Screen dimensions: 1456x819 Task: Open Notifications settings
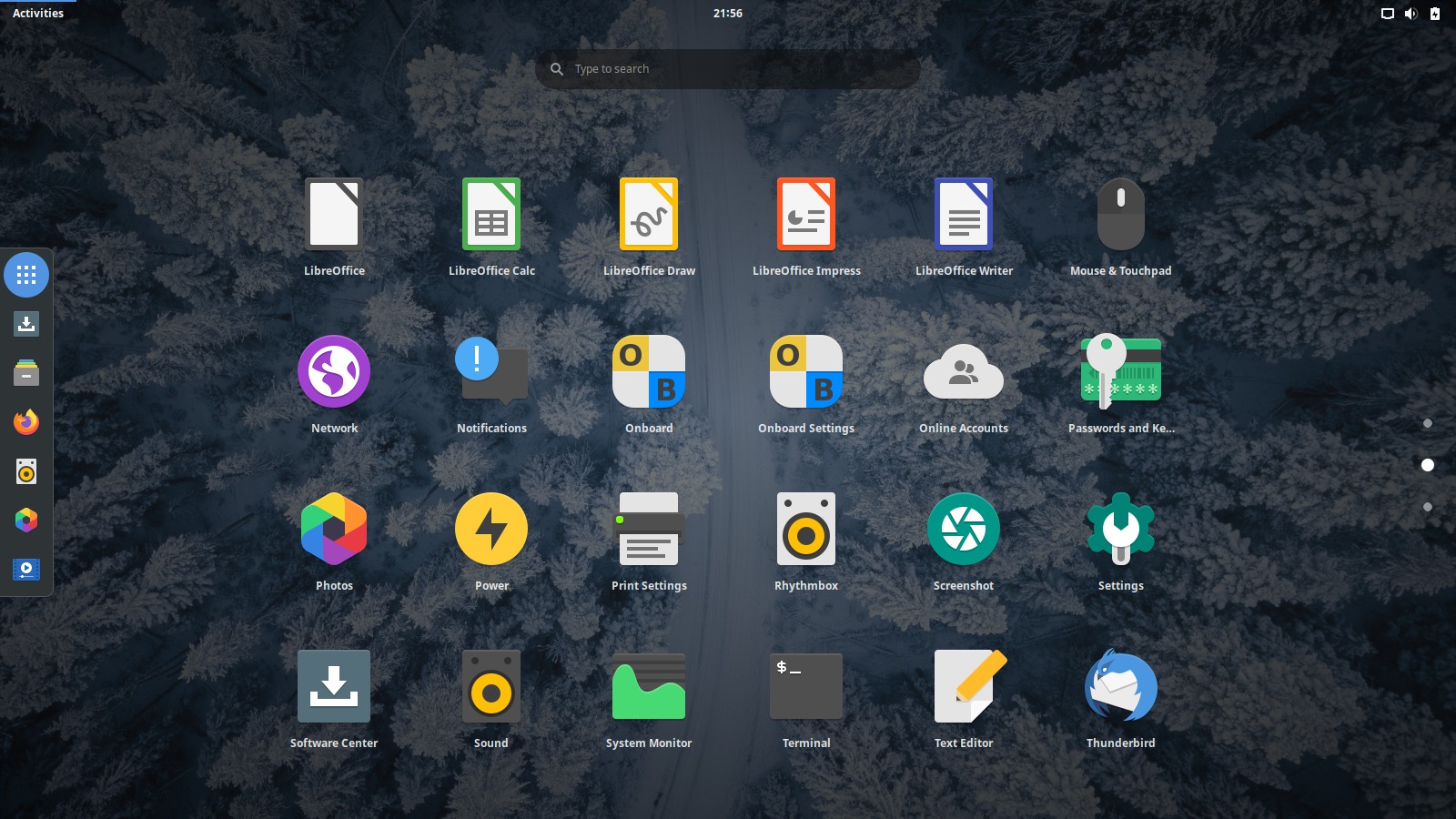tap(491, 371)
